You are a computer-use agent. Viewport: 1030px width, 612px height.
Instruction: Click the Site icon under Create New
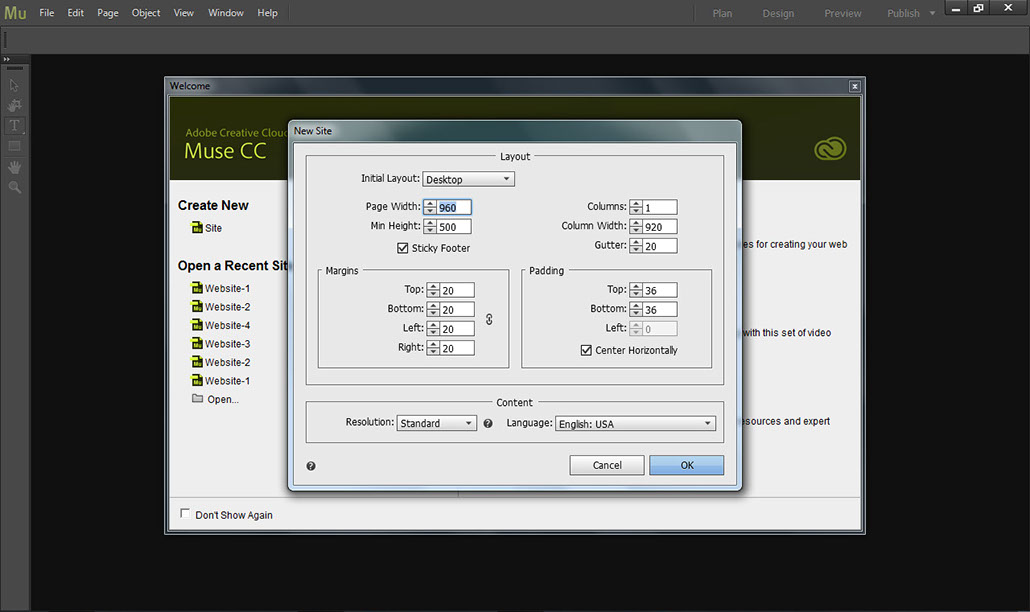tap(197, 227)
